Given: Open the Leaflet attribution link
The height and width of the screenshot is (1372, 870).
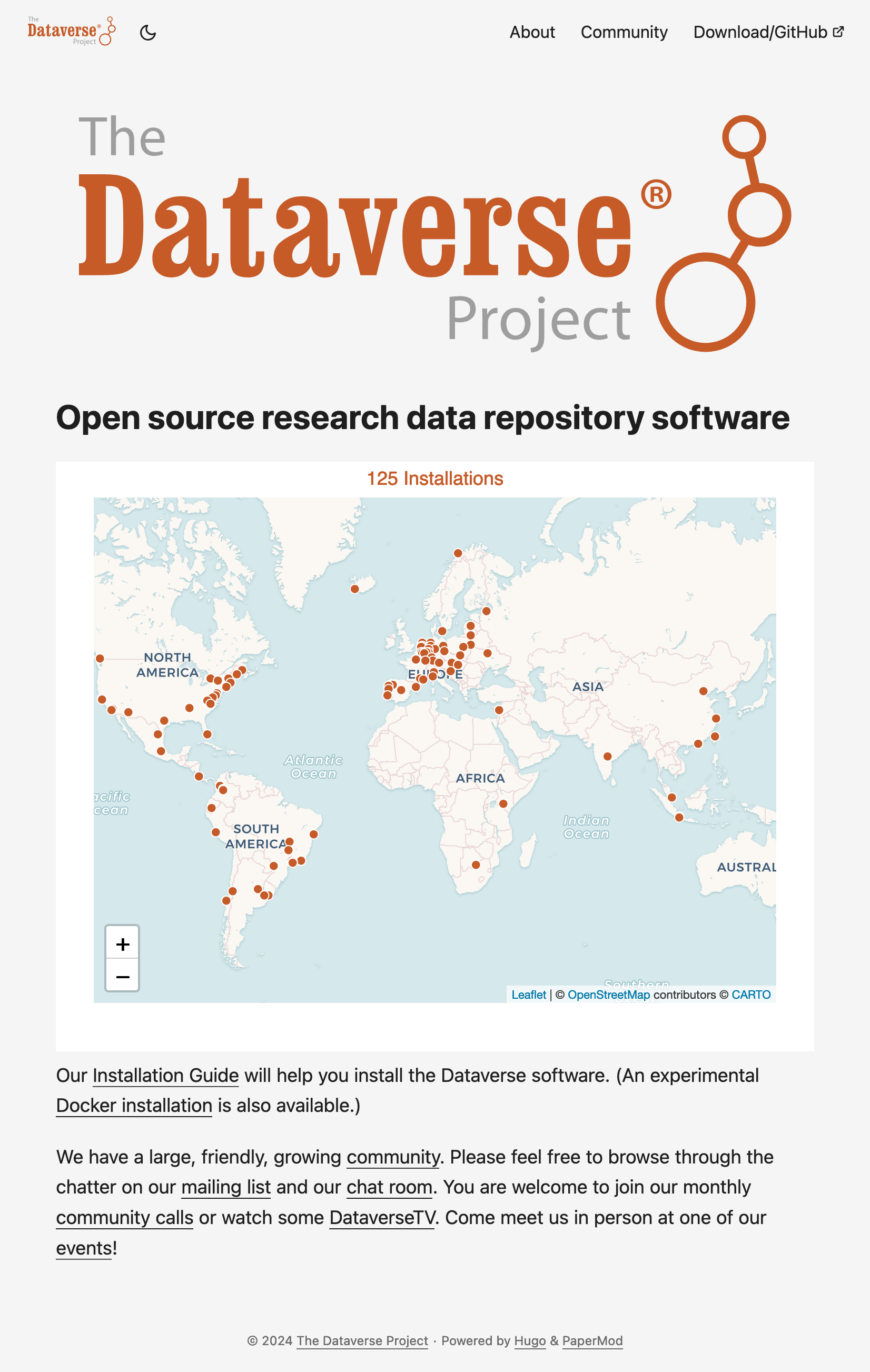Looking at the screenshot, I should click(529, 995).
